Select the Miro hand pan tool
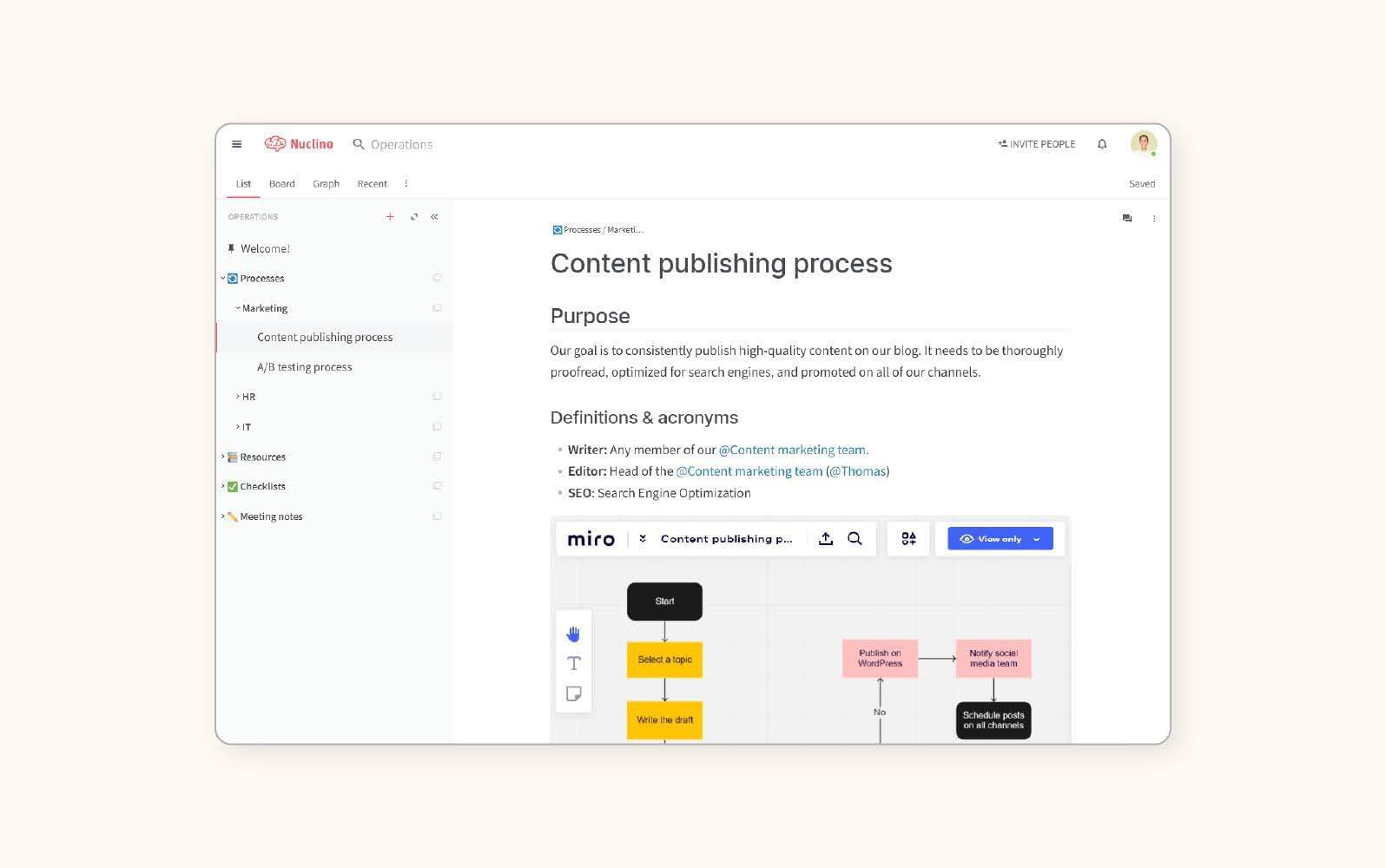Image resolution: width=1386 pixels, height=868 pixels. point(573,635)
